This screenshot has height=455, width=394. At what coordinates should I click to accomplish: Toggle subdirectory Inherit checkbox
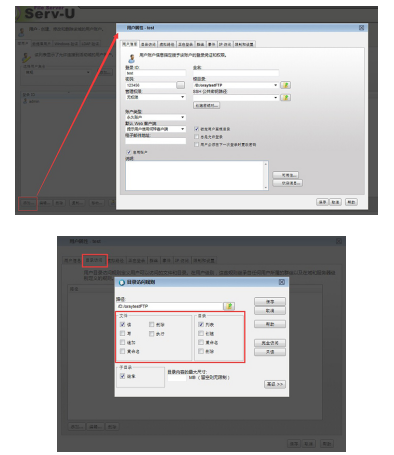click(122, 376)
